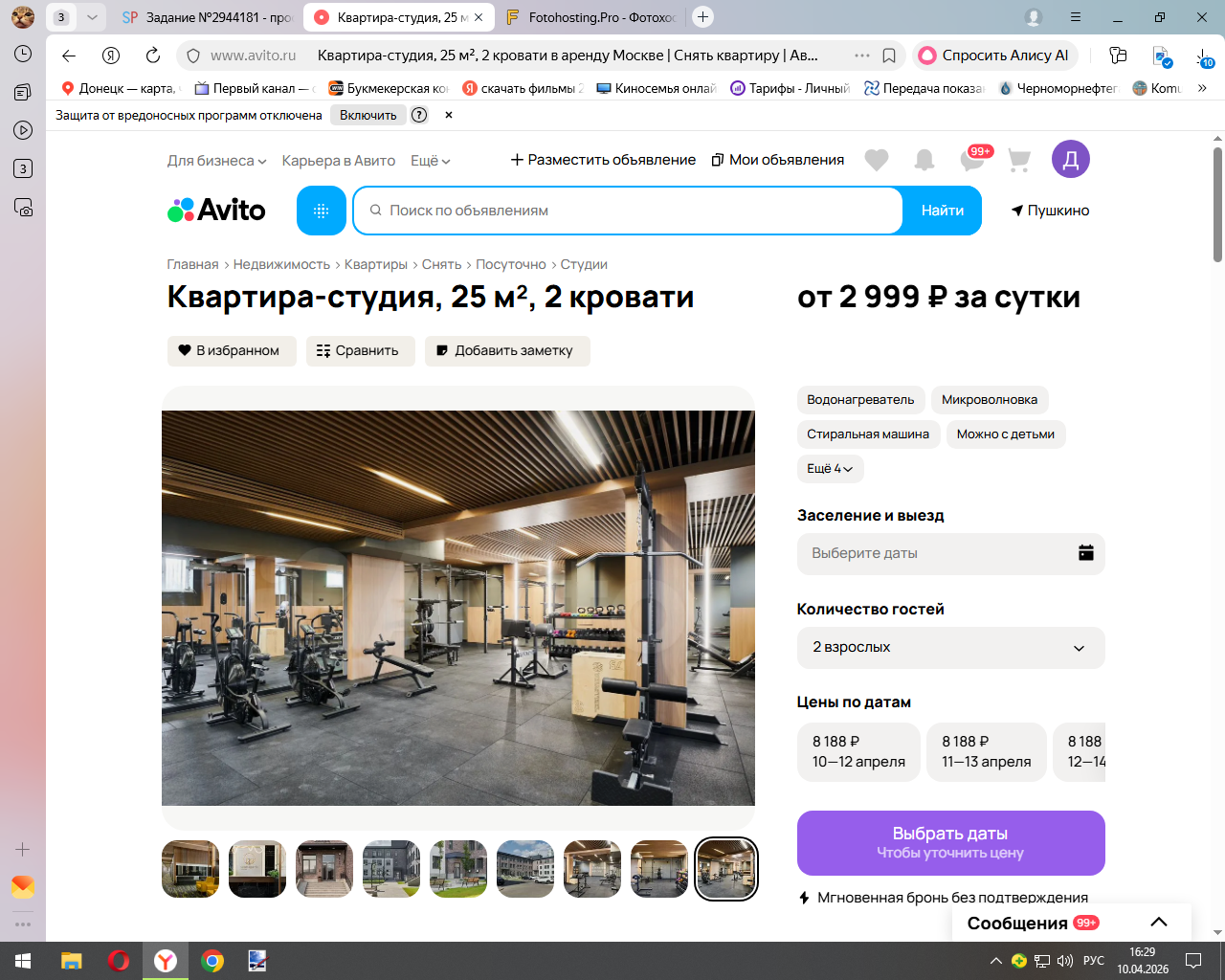Open the Для бизнеса dropdown menu
This screenshot has width=1225, height=980.
tap(216, 161)
